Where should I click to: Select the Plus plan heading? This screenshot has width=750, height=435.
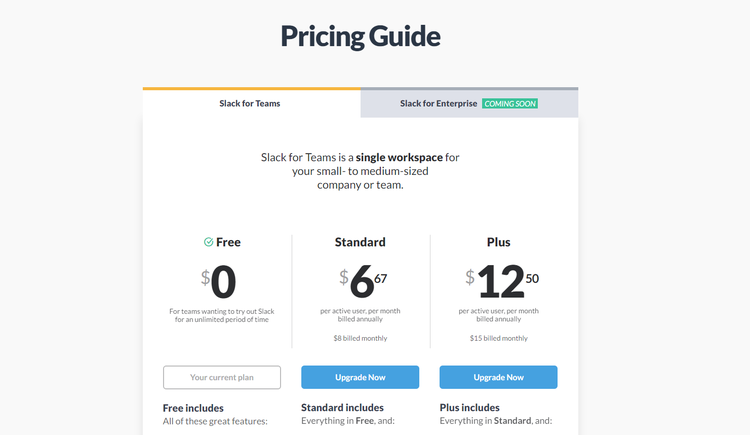click(x=498, y=242)
